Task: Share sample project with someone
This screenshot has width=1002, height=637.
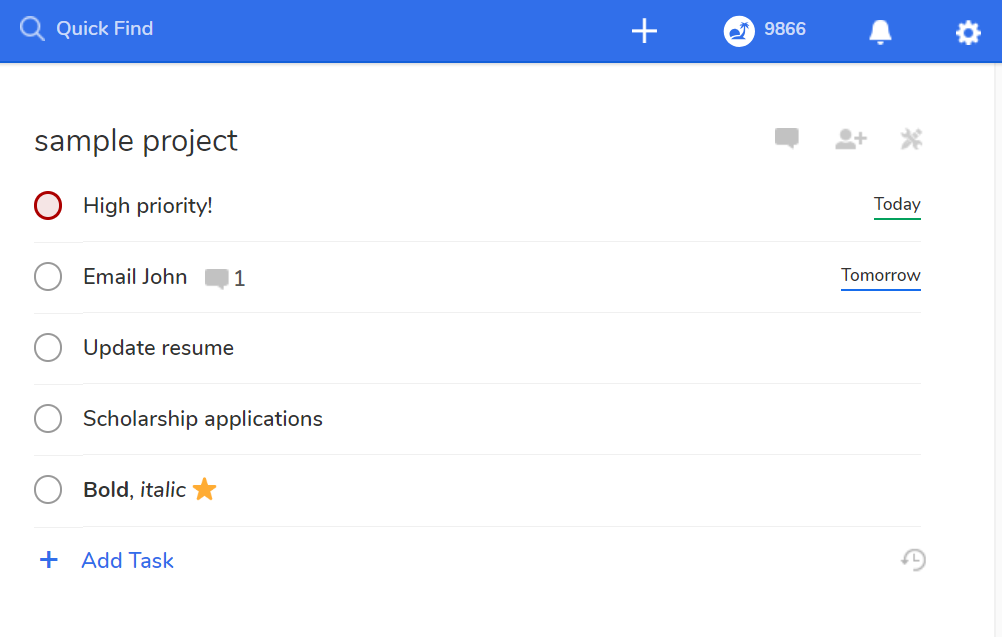Action: coord(849,139)
